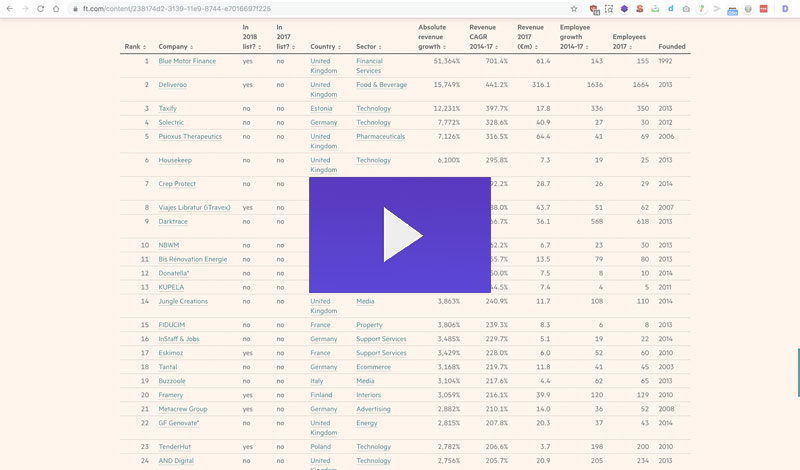Sort table by Sector column
The height and width of the screenshot is (470, 800).
[368, 46]
